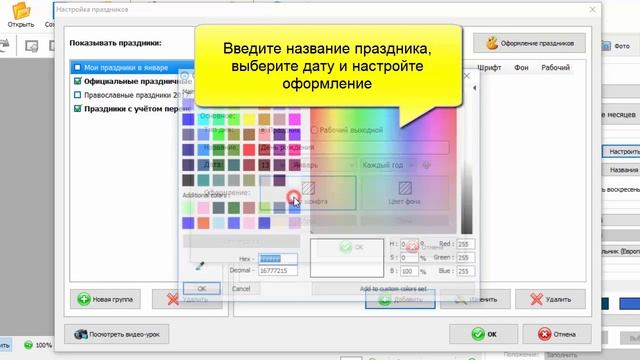Open Посмотреть видео-урок
Image resolution: width=640 pixels, height=360 pixels.
coord(117,334)
